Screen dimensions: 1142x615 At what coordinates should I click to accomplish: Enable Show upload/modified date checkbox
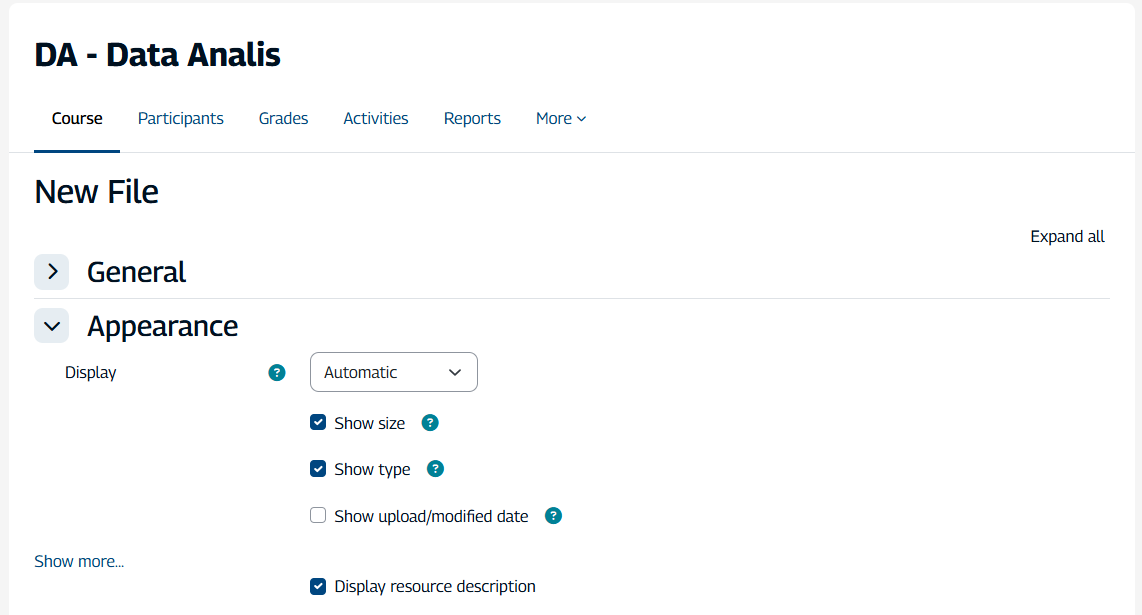pos(318,516)
